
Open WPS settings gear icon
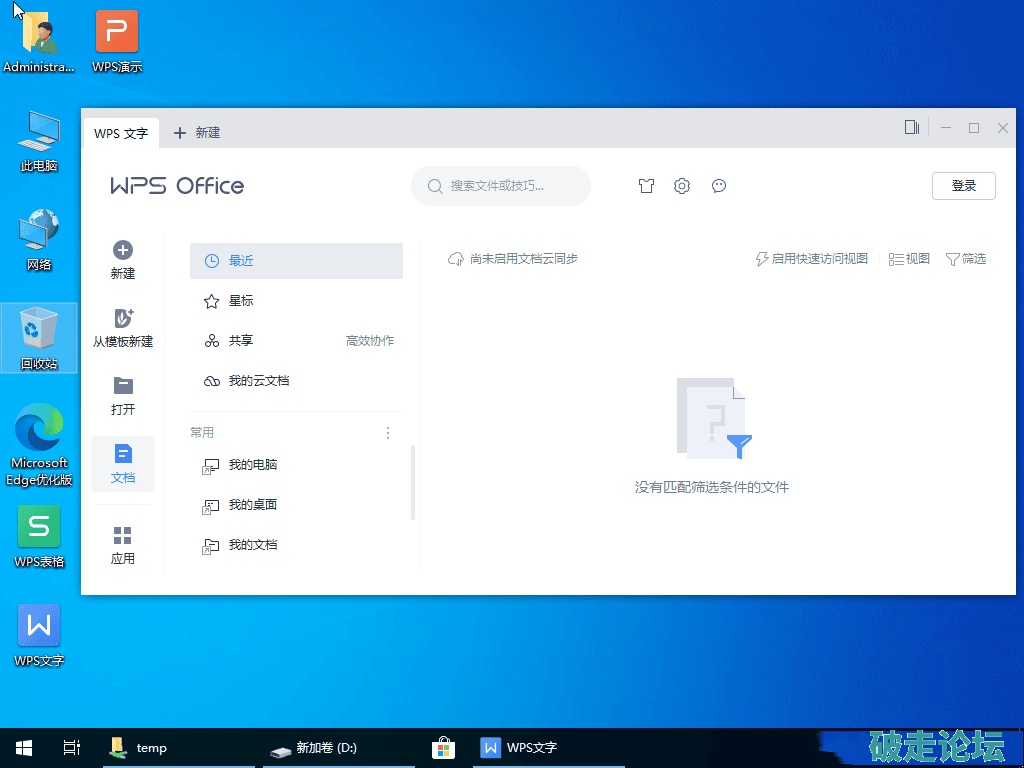point(682,186)
